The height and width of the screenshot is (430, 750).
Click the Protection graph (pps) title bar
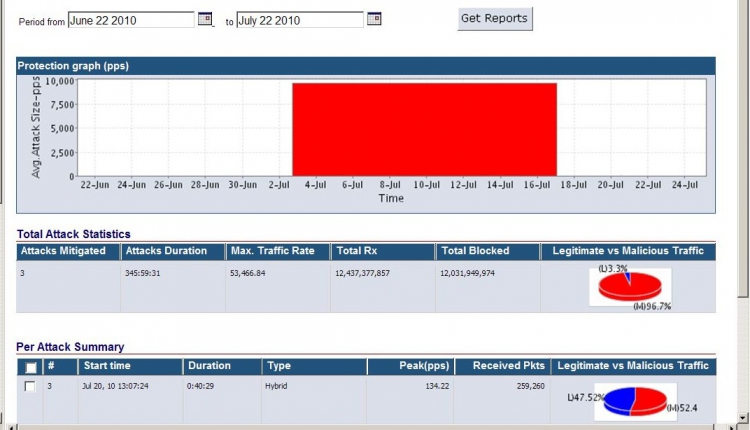[366, 66]
